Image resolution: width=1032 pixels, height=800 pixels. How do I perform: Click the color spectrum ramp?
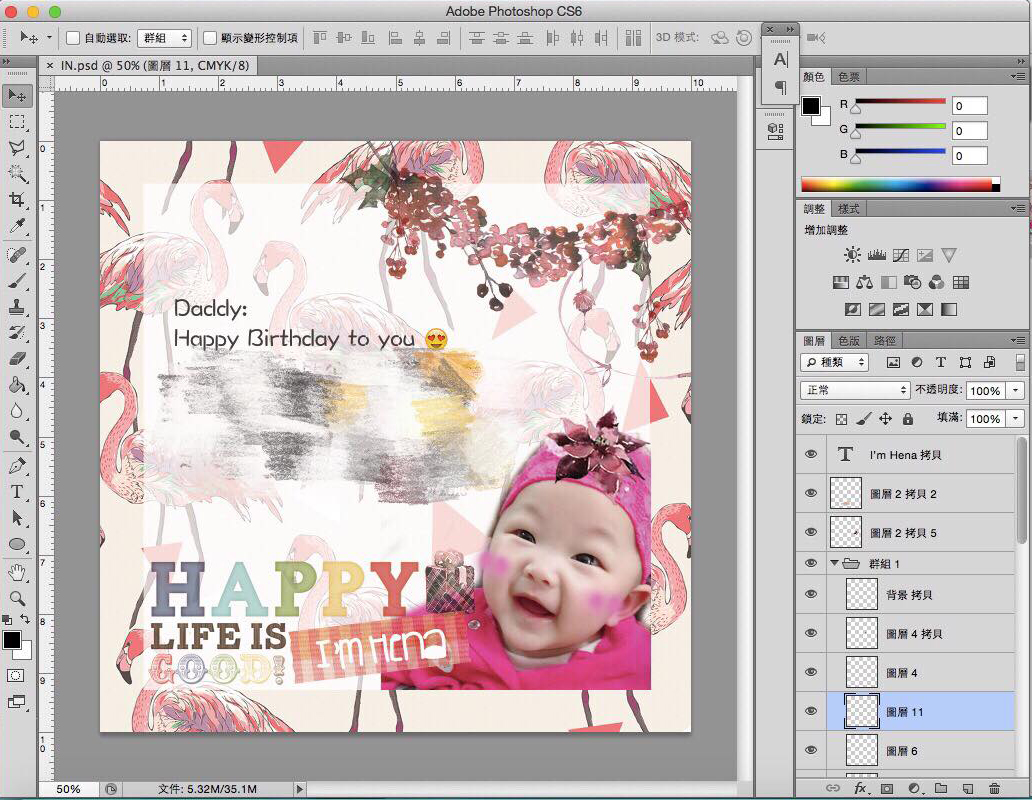897,185
